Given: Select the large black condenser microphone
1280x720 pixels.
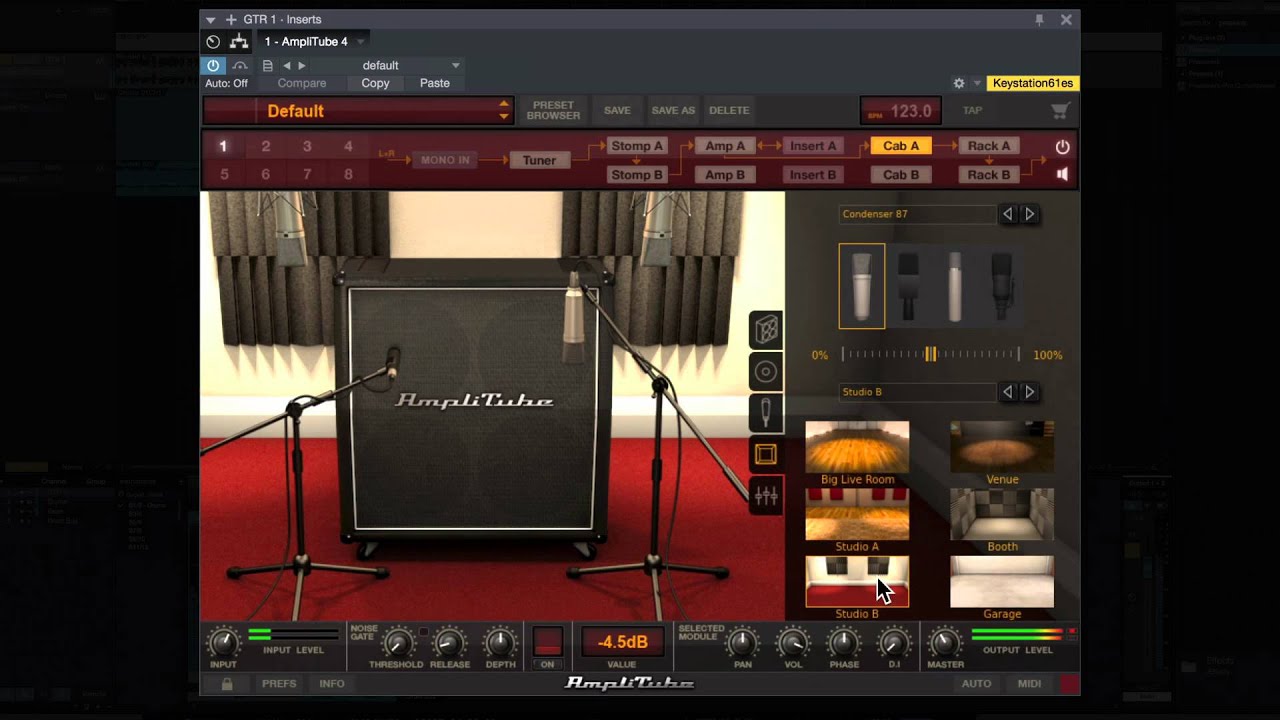Looking at the screenshot, I should pyautogui.click(x=1002, y=286).
